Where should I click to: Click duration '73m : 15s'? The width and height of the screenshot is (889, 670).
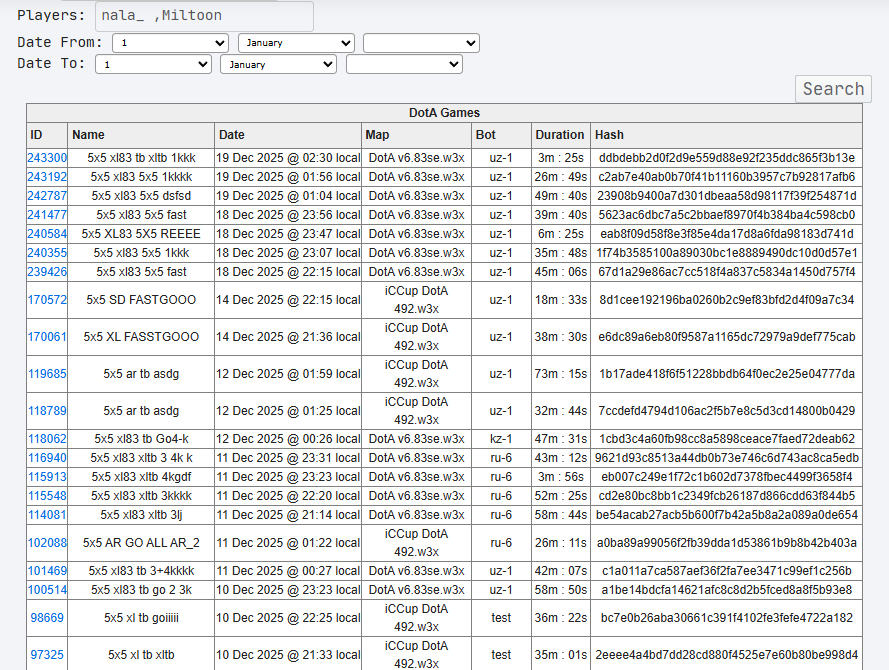coord(561,374)
